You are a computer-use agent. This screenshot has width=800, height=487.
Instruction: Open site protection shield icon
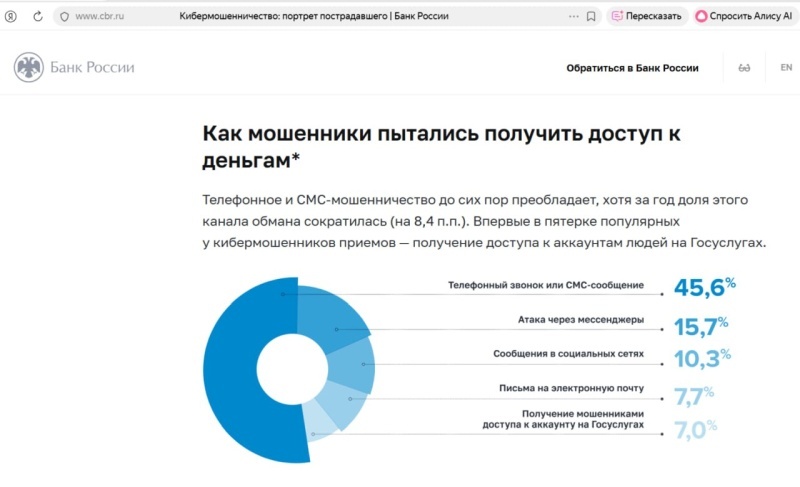tap(64, 16)
